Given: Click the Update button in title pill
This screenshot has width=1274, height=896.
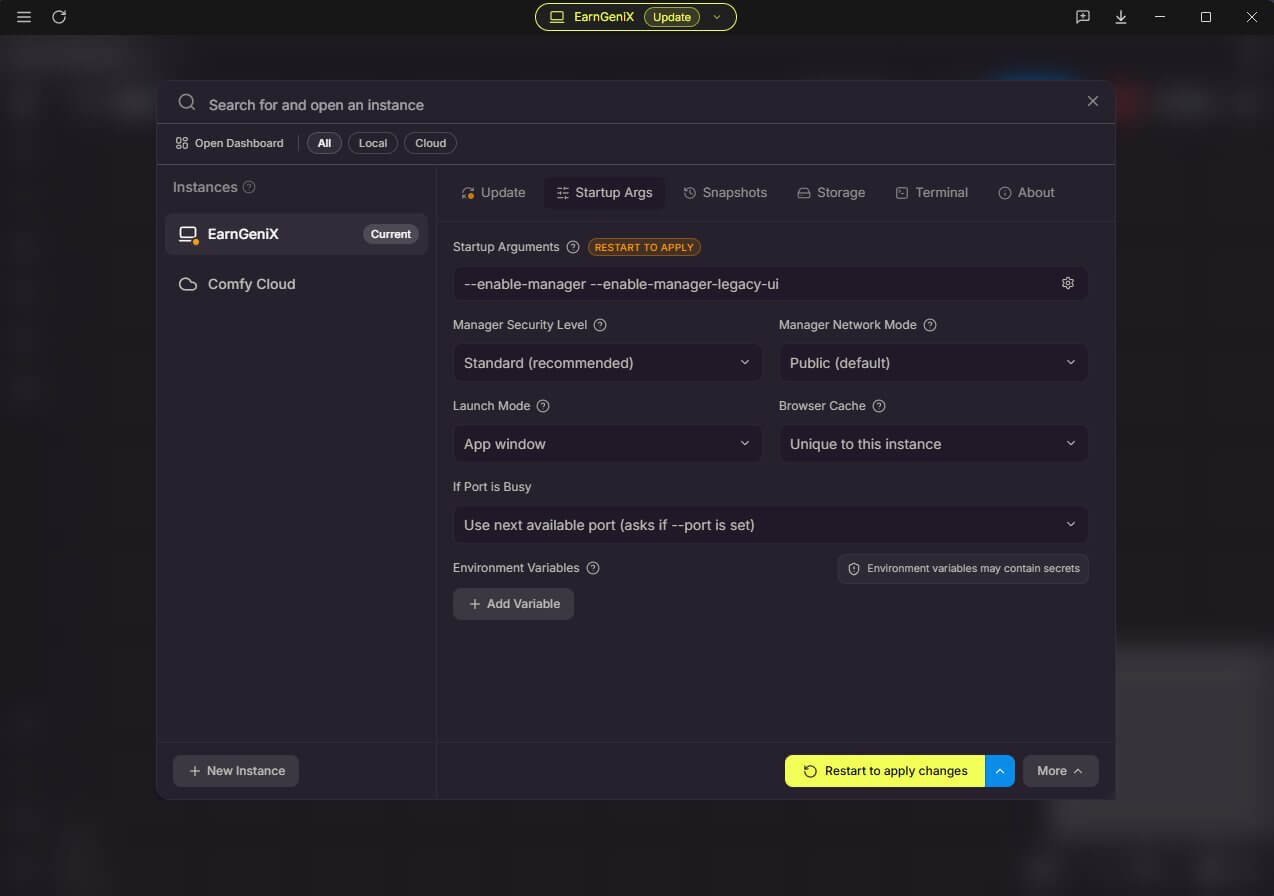Looking at the screenshot, I should pyautogui.click(x=672, y=17).
